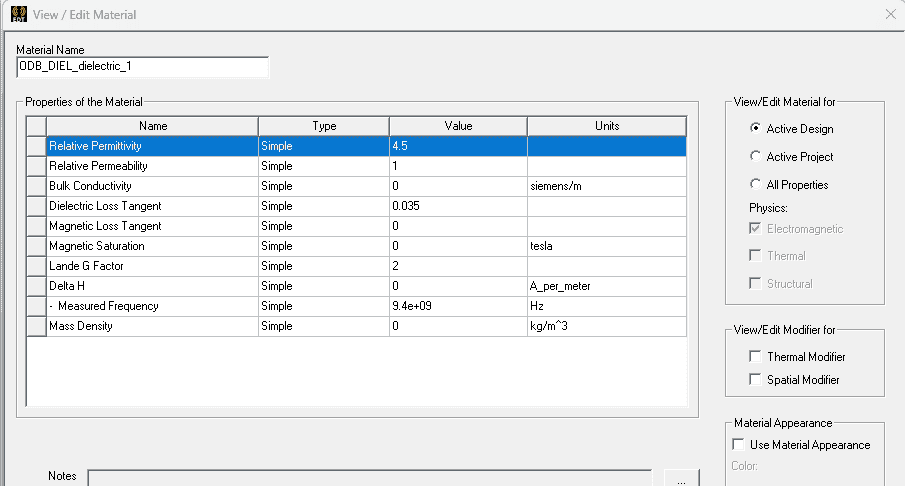The width and height of the screenshot is (905, 486).
Task: Enable the Thermal Modifier checkbox
Action: click(x=755, y=357)
